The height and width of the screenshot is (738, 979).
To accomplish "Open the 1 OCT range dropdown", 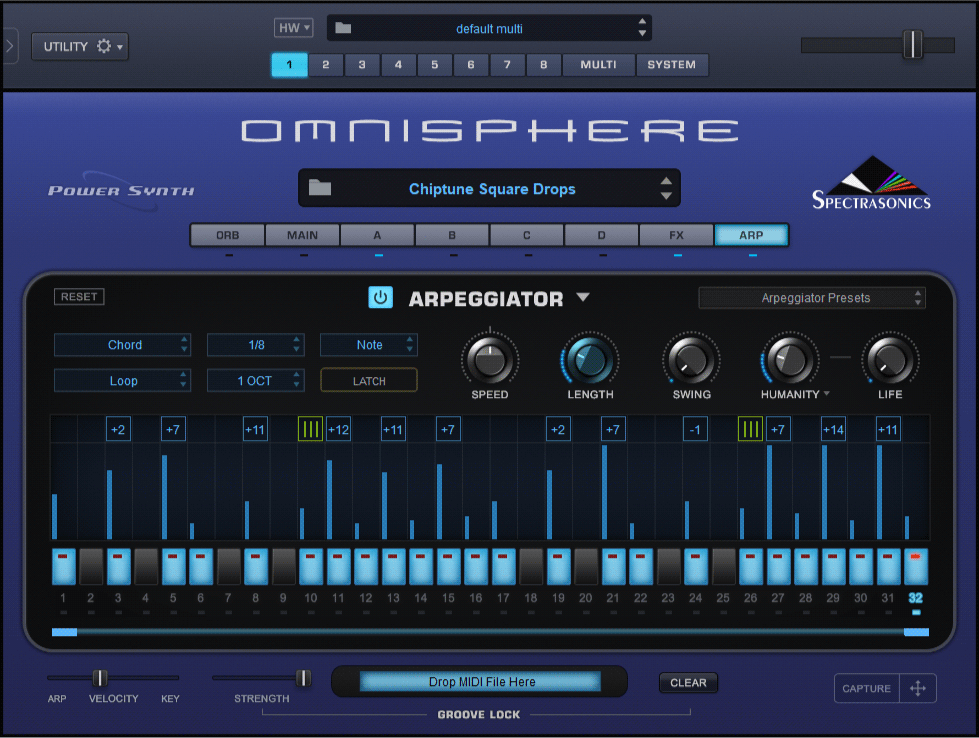I will pos(255,380).
